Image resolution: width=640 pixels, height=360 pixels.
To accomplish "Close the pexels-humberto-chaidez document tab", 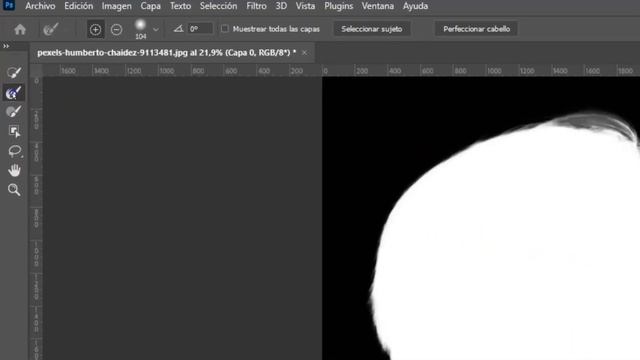I will 304,53.
